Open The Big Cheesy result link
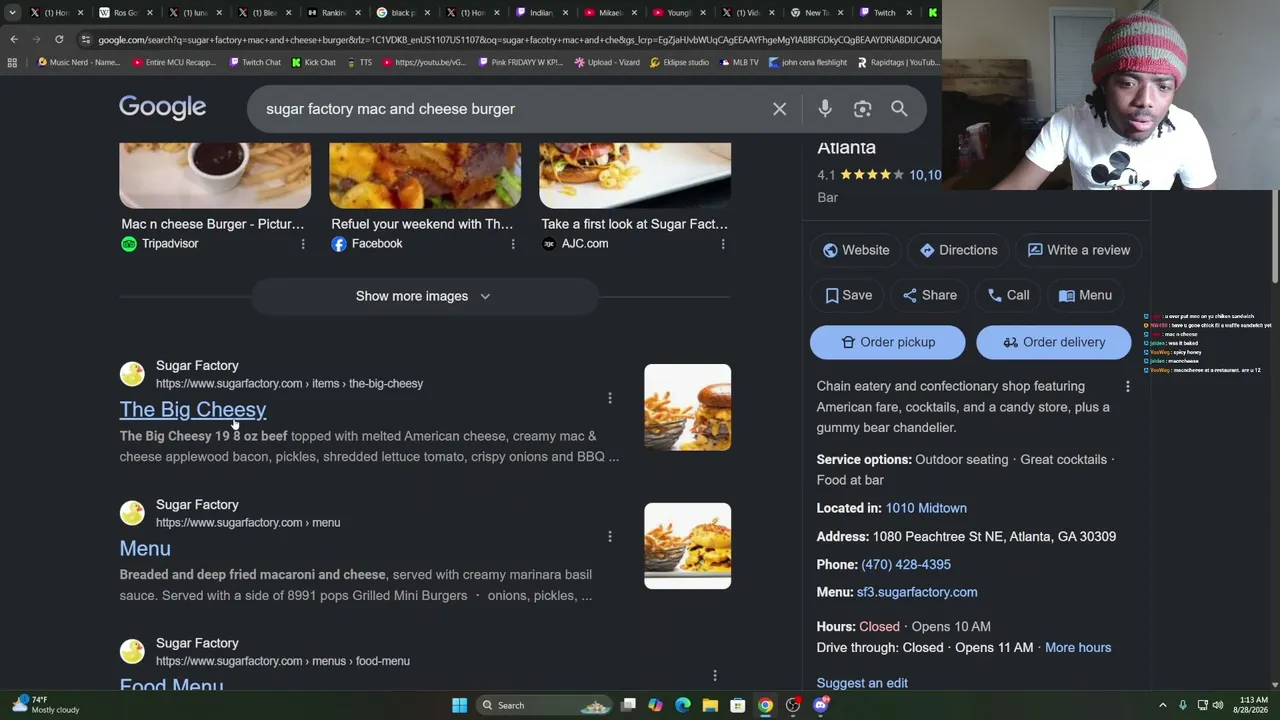 point(193,410)
